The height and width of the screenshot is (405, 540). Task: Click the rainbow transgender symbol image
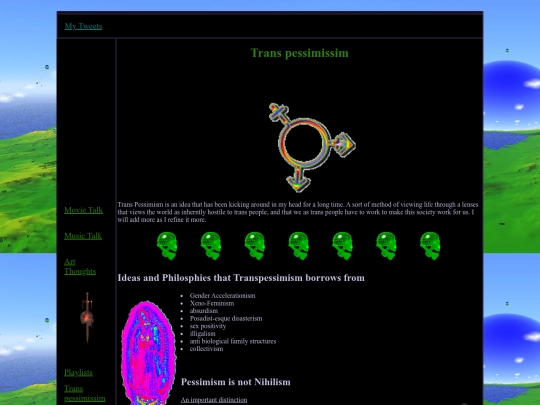click(x=312, y=147)
